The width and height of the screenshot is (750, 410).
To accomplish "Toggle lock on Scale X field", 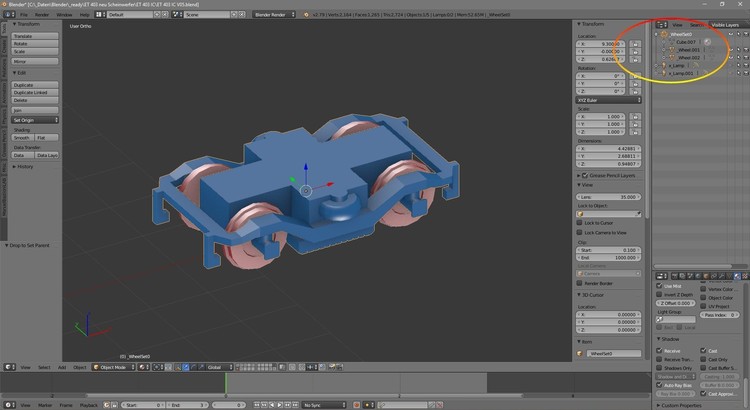I will [x=635, y=117].
